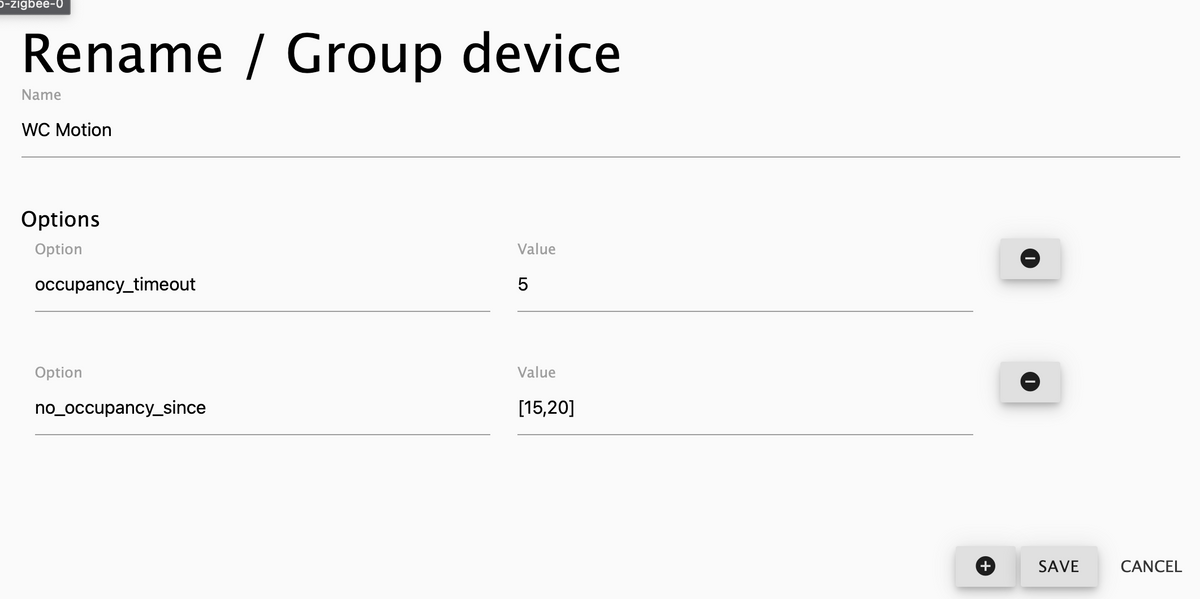Click the words Group device in the title
The width and height of the screenshot is (1200, 599).
453,53
